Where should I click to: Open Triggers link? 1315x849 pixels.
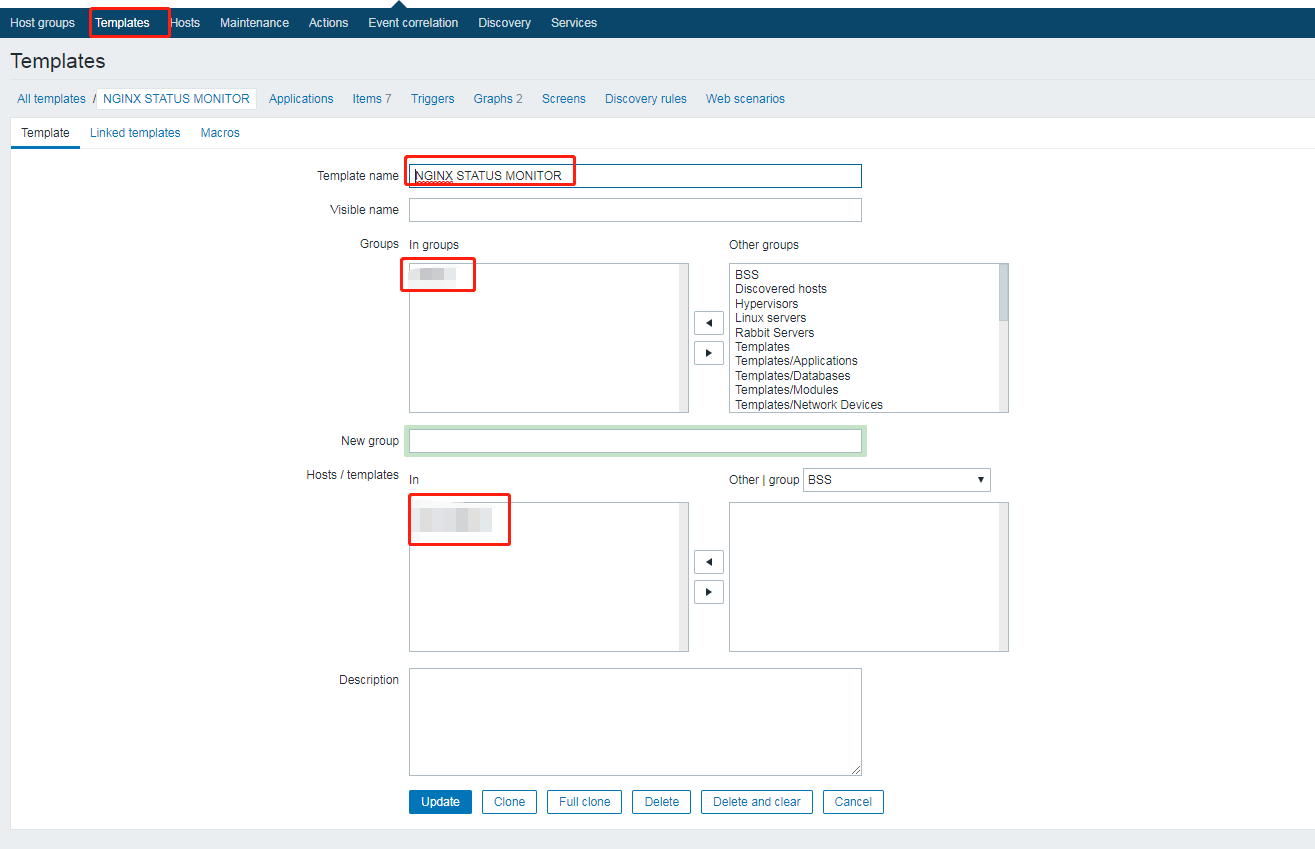point(432,99)
